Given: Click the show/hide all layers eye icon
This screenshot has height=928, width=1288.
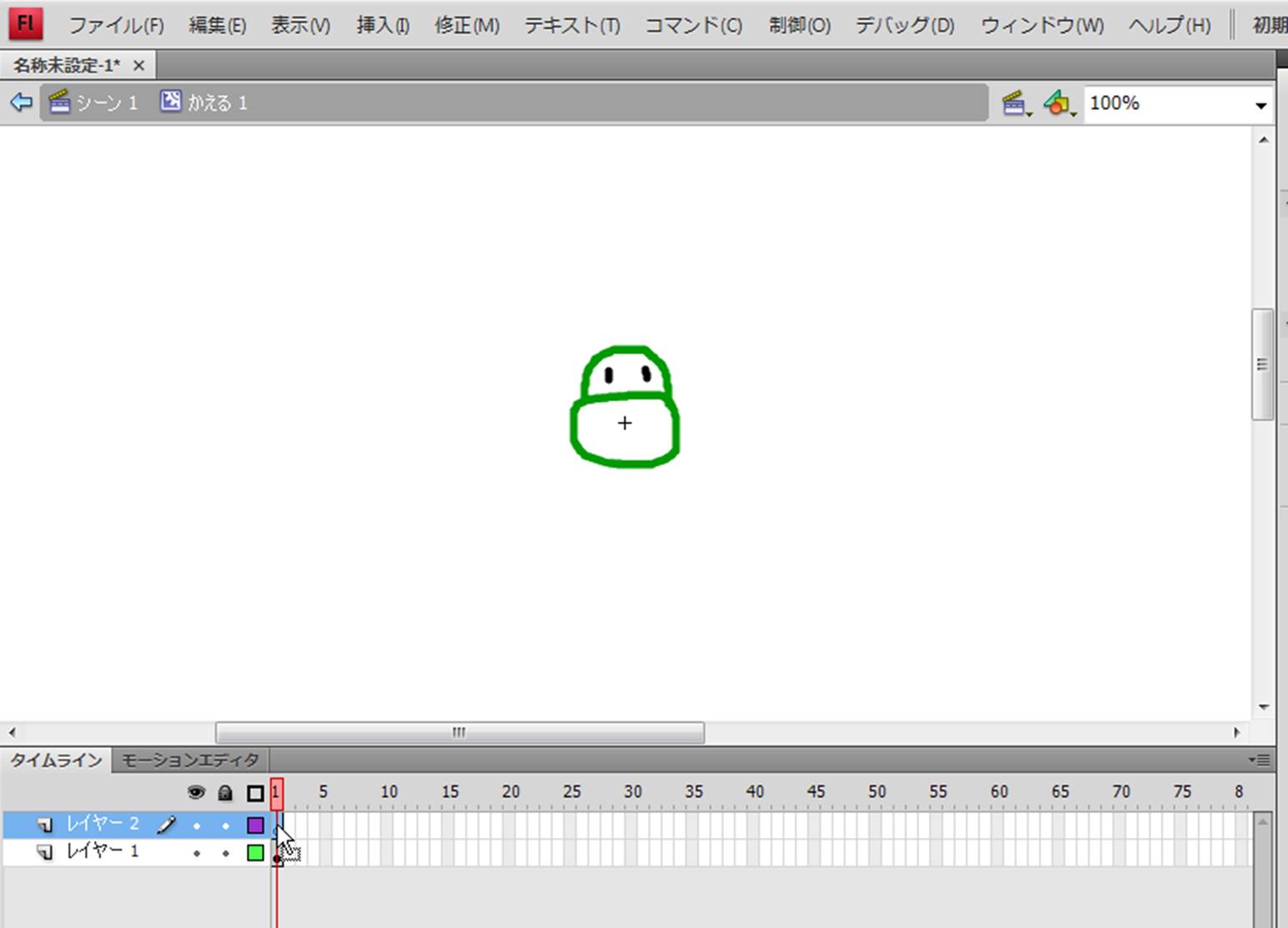Looking at the screenshot, I should 196,793.
